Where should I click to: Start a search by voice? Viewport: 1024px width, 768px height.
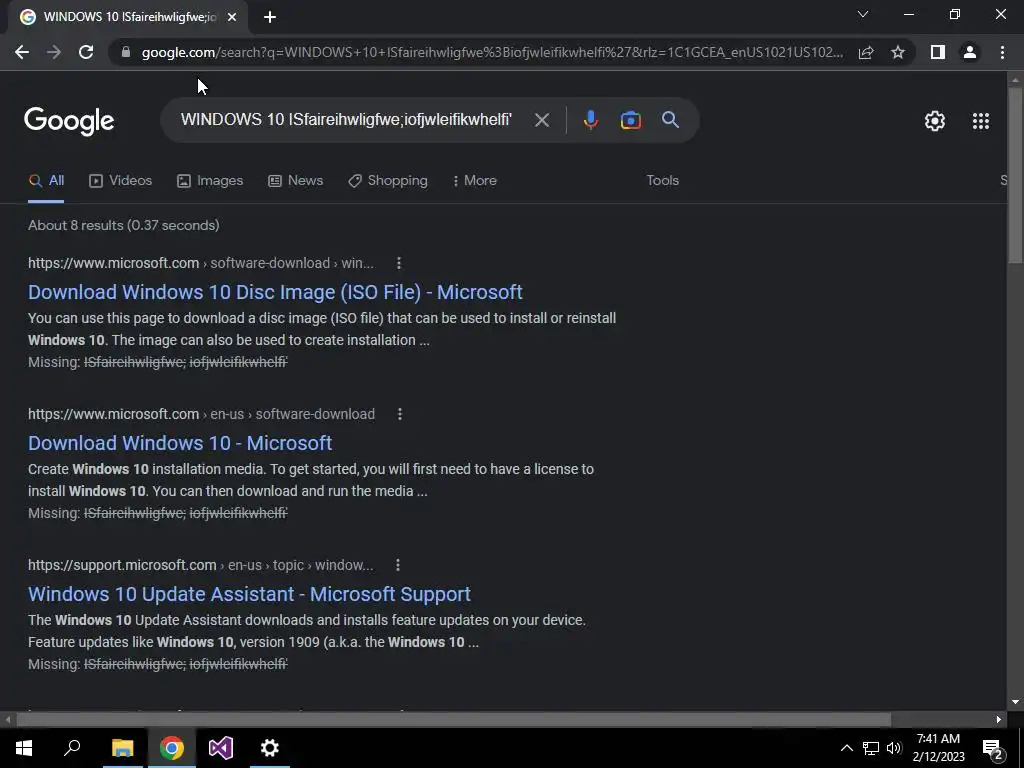590,120
